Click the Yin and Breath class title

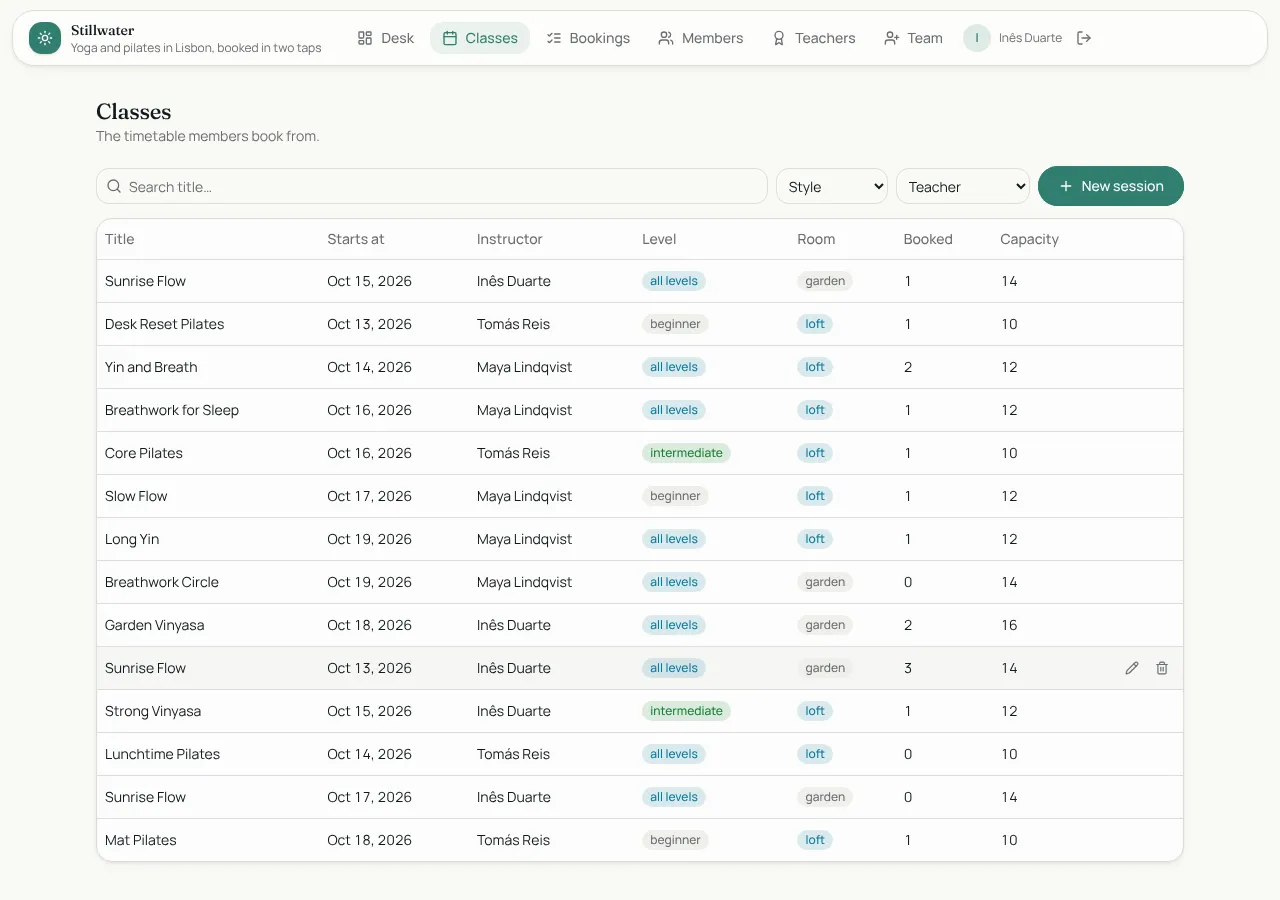151,367
